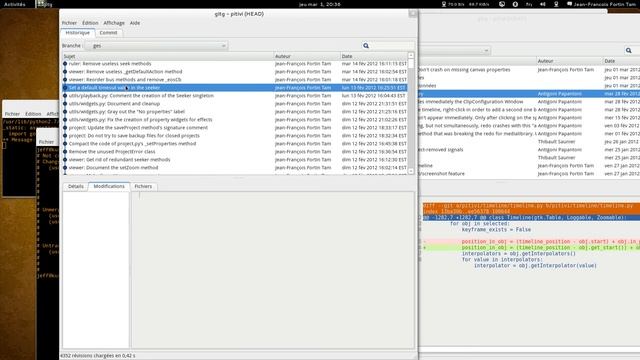Open the Fichiers tab

coord(143,186)
